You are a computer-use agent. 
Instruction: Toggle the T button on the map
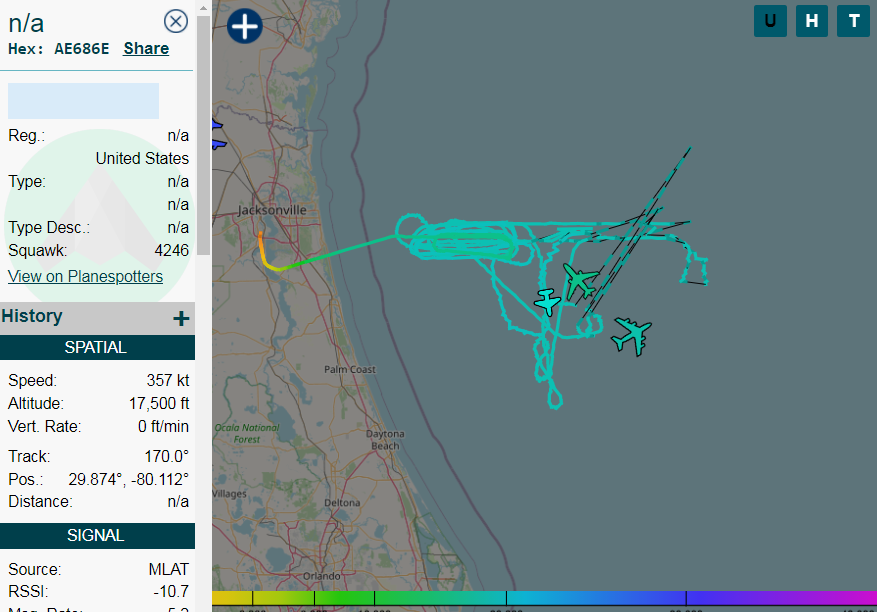pos(853,21)
